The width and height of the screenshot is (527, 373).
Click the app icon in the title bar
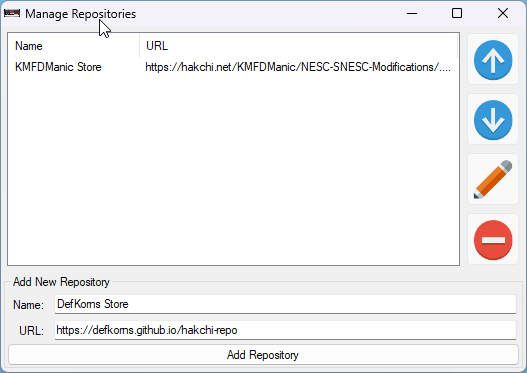[12, 13]
